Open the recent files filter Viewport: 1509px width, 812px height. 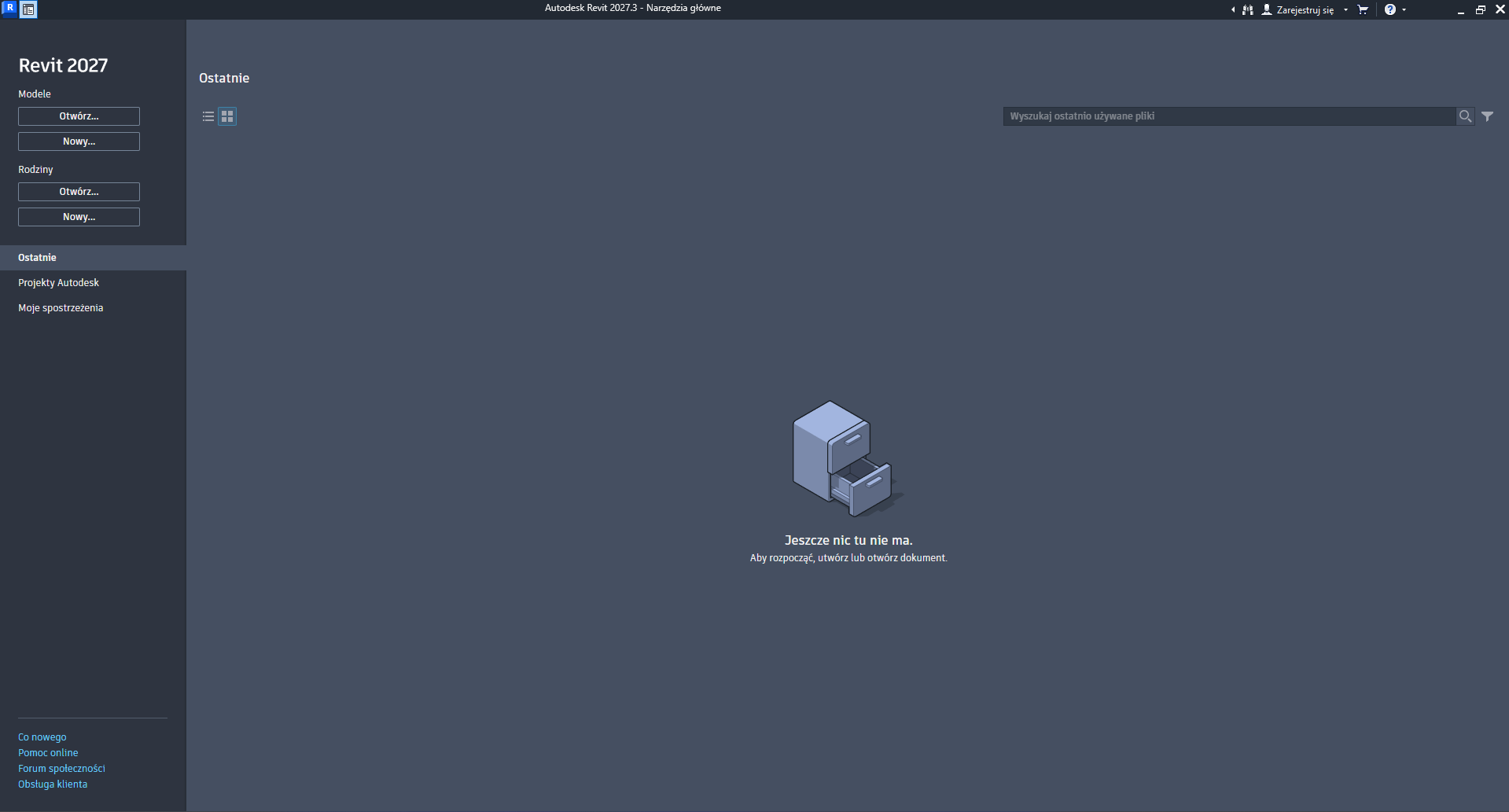click(1488, 116)
